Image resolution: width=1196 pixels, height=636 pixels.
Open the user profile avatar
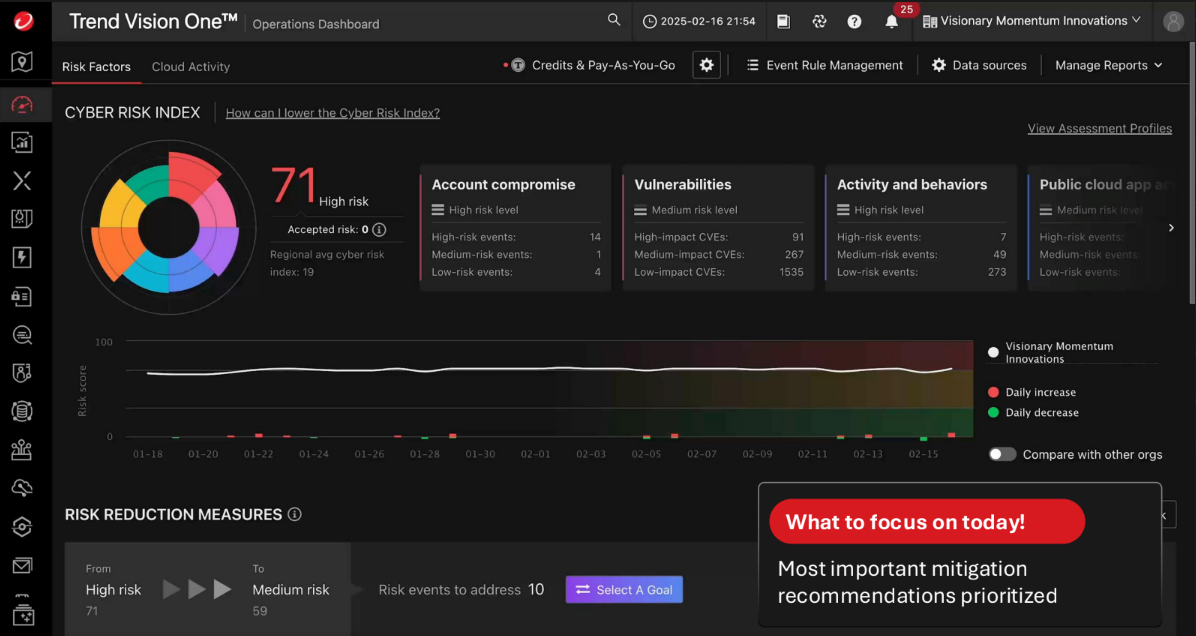point(1173,21)
